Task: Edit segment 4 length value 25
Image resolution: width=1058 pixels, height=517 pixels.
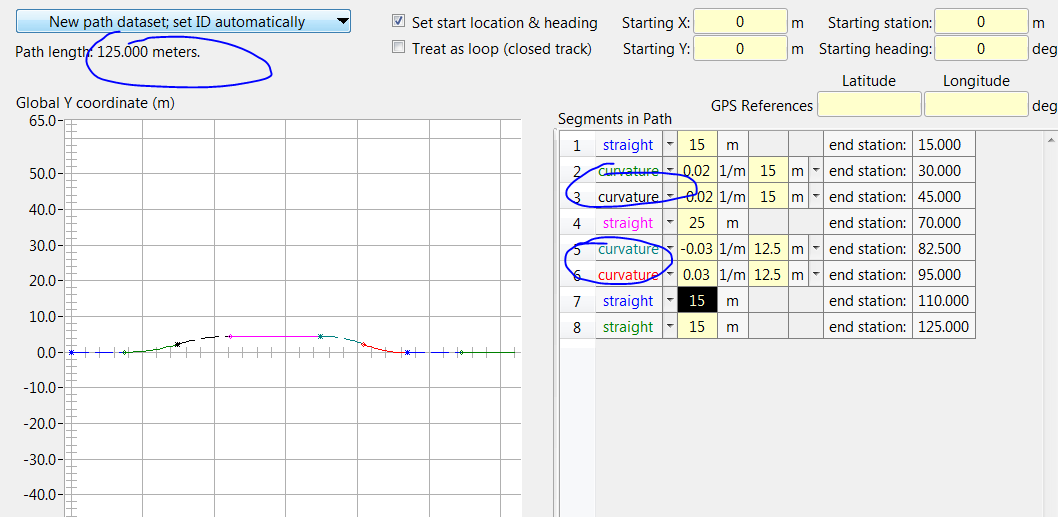Action: [697, 223]
